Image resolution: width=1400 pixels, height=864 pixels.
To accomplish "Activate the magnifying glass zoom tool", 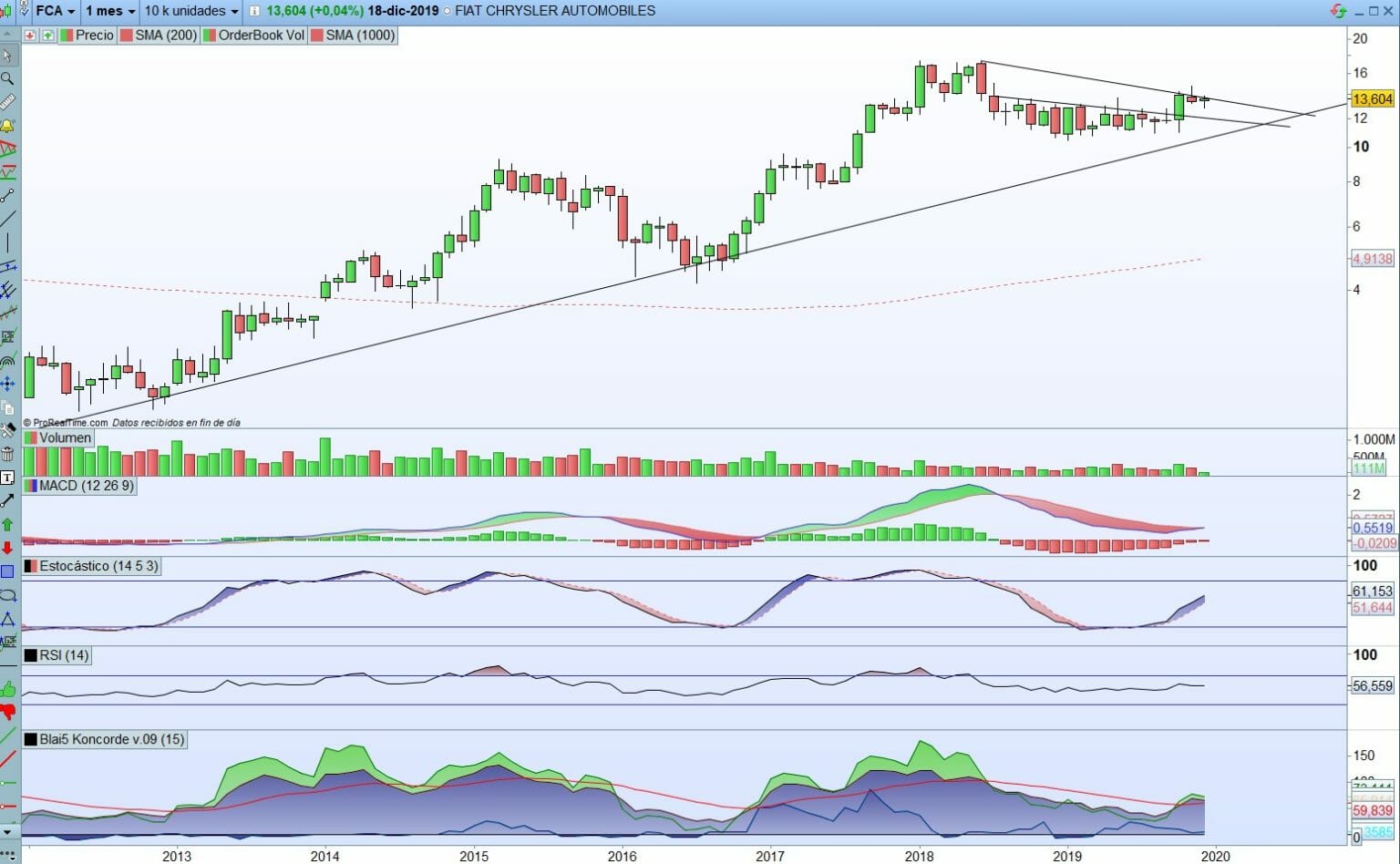I will tap(7, 79).
